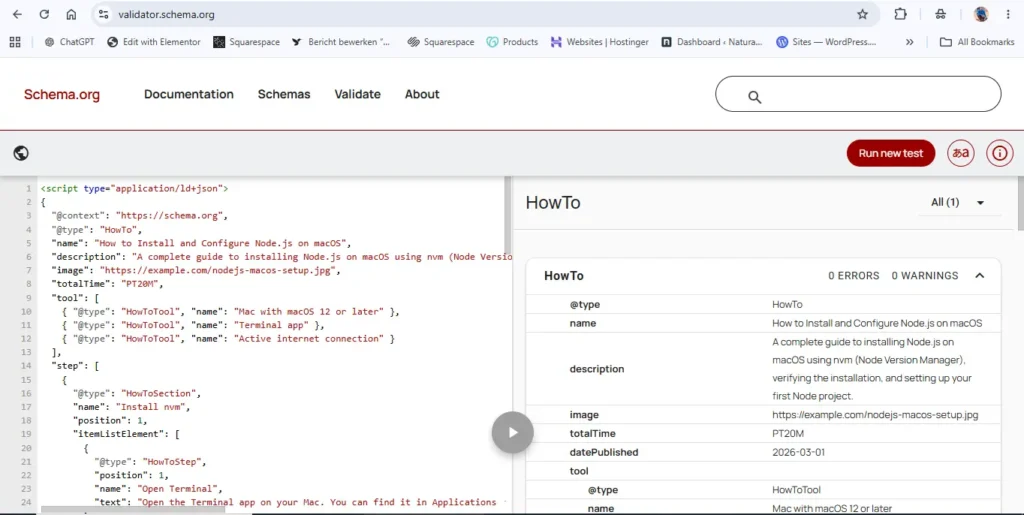Image resolution: width=1024 pixels, height=515 pixels.
Task: Run validation with the play button
Action: coord(513,432)
